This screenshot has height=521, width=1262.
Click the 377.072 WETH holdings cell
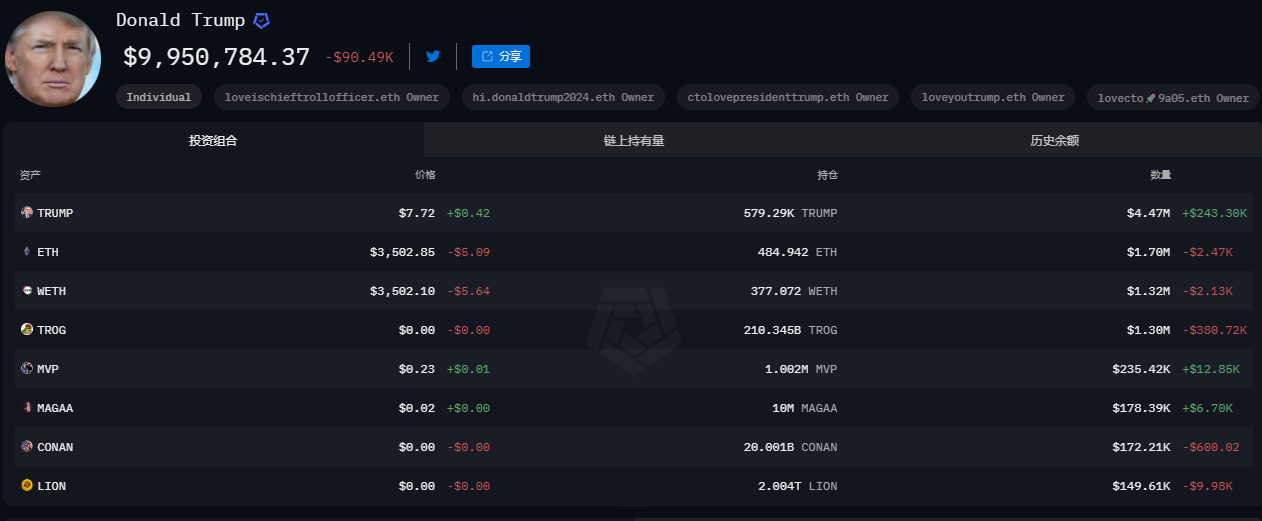794,291
